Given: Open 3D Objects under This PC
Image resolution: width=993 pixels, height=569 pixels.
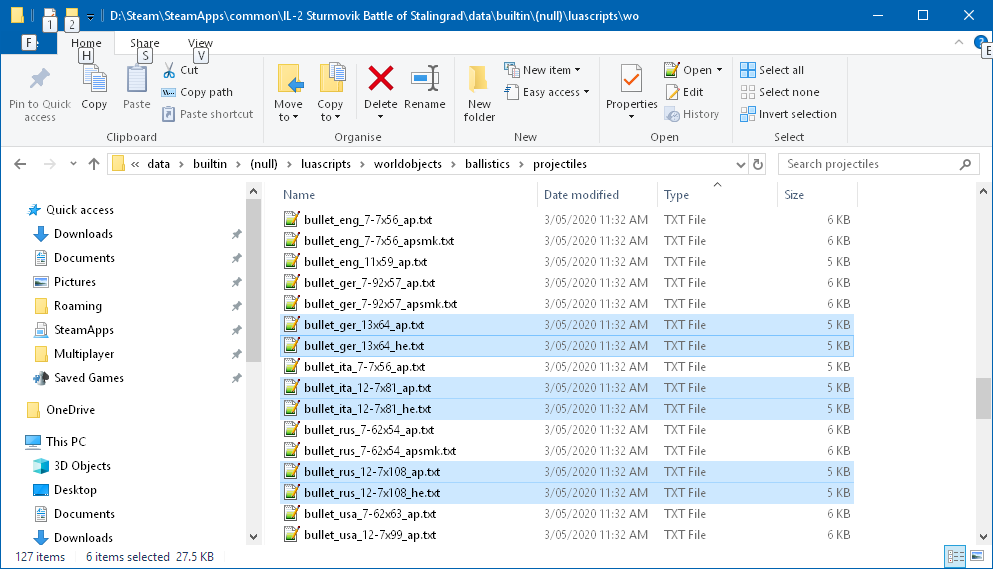Looking at the screenshot, I should [82, 466].
